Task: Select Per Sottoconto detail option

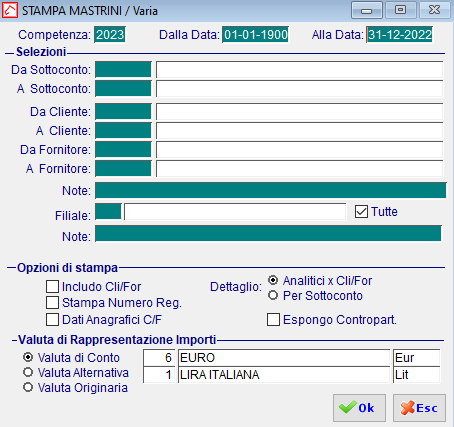Action: coord(273,295)
